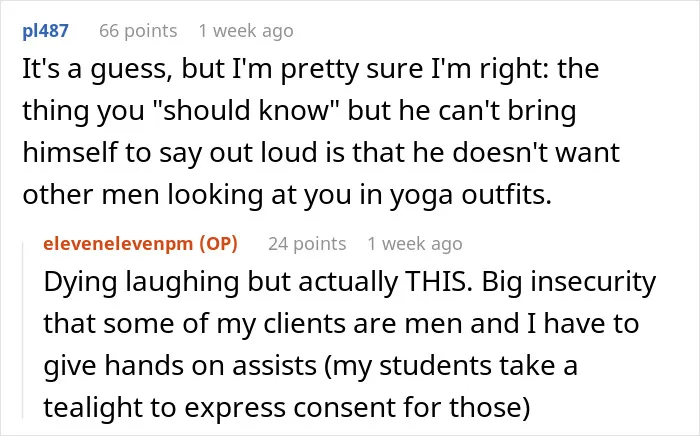Open the top comment's 1 week ago timestamp
Image resolution: width=700 pixels, height=436 pixels.
(246, 31)
